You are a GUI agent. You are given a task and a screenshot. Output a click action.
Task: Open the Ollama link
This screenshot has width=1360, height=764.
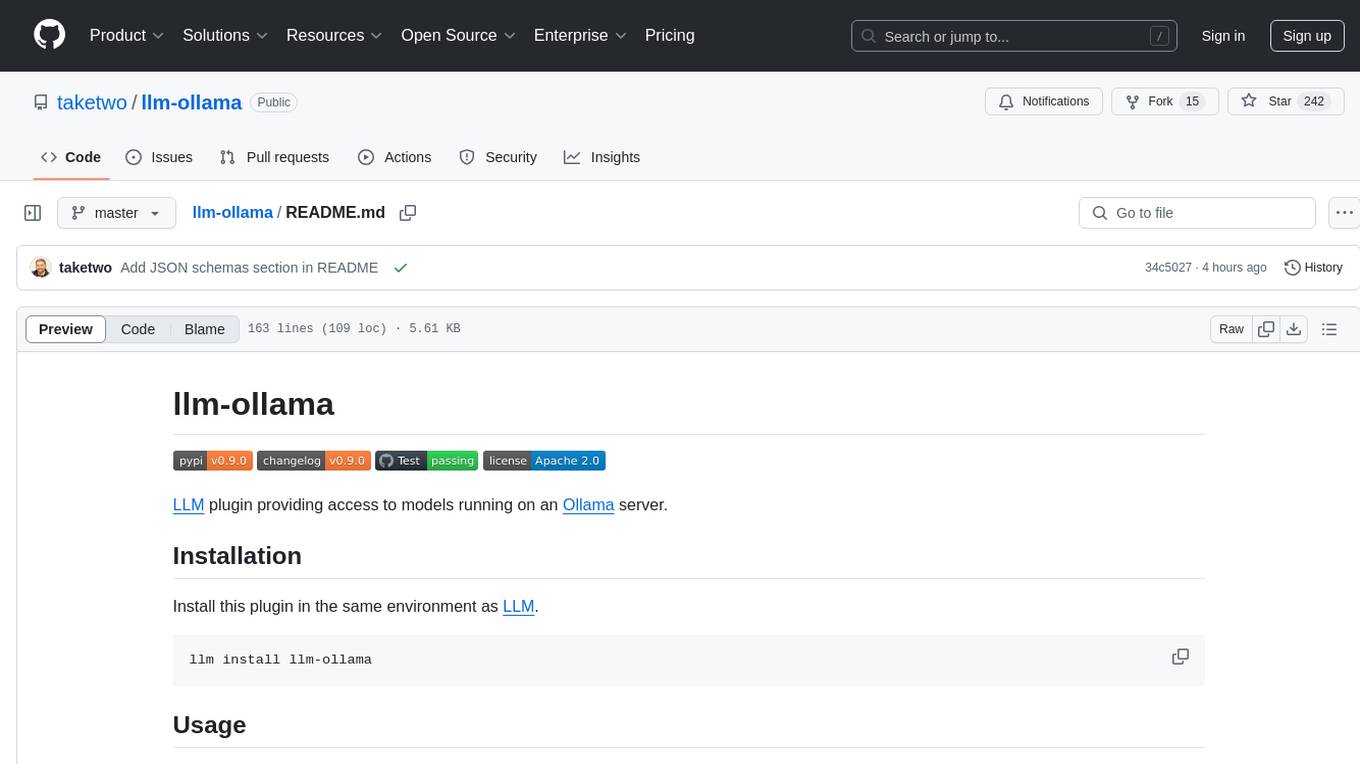click(x=588, y=505)
